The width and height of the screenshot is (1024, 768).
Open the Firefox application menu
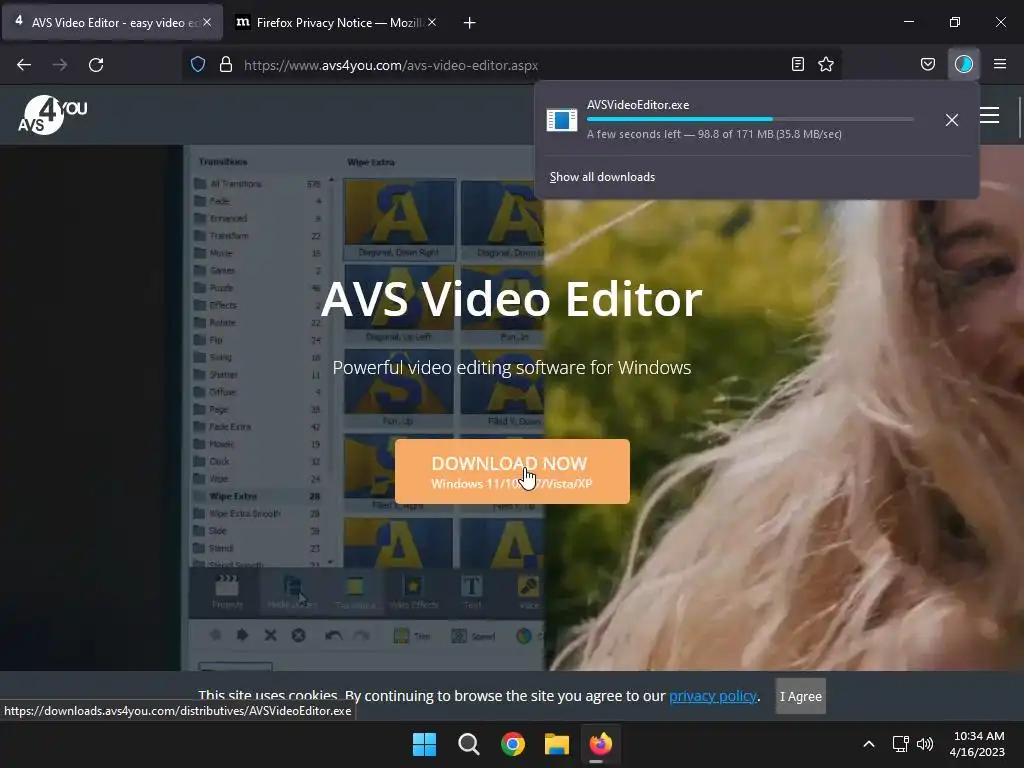pyautogui.click(x=1000, y=65)
